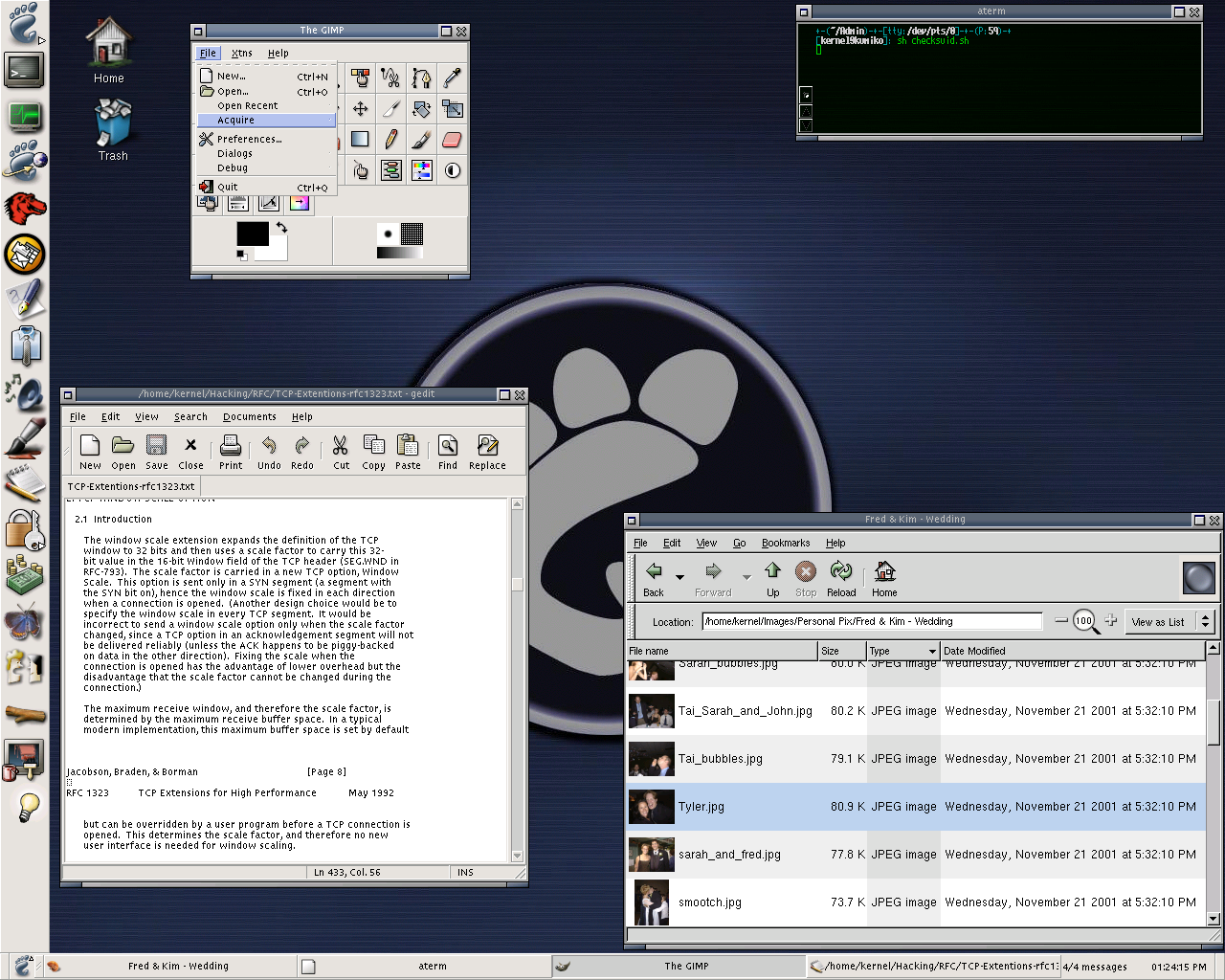Open the View as List dropdown

click(1169, 622)
